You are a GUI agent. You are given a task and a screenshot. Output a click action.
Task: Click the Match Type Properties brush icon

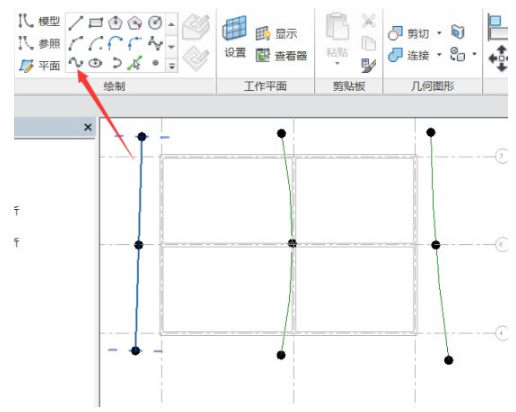tap(369, 65)
